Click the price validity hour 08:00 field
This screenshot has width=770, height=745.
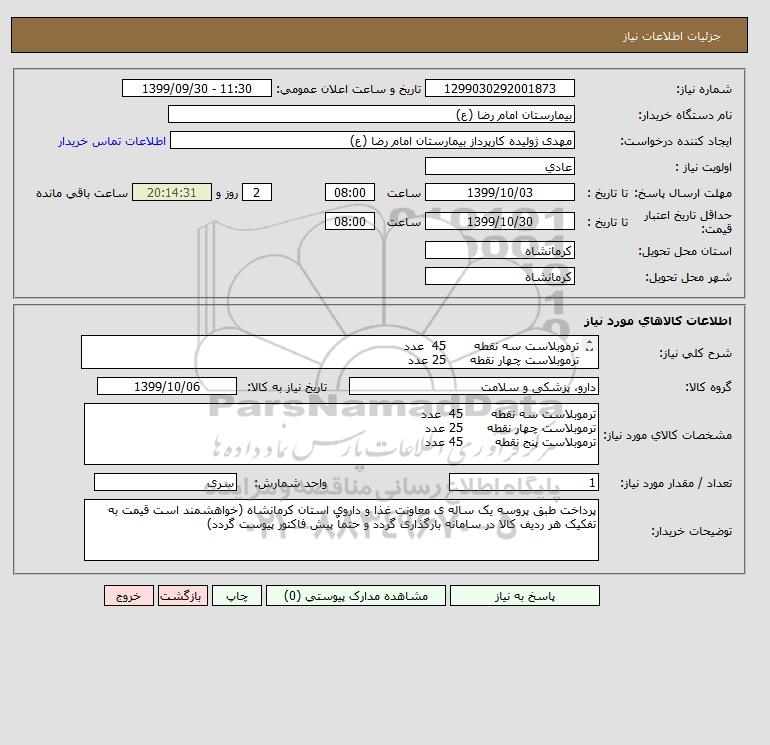(350, 221)
